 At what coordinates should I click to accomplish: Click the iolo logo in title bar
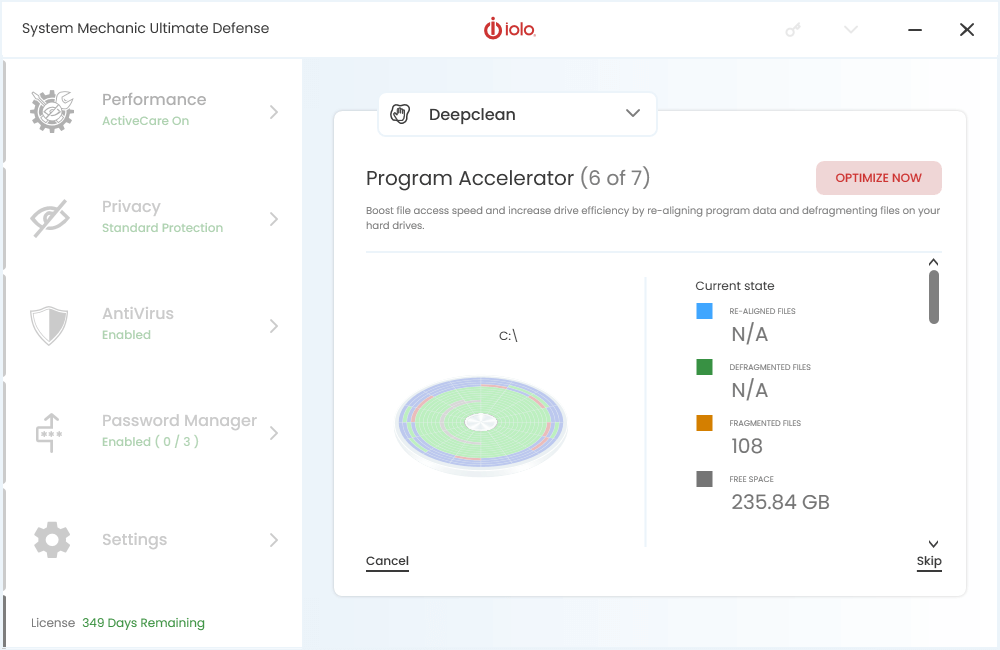pos(510,29)
